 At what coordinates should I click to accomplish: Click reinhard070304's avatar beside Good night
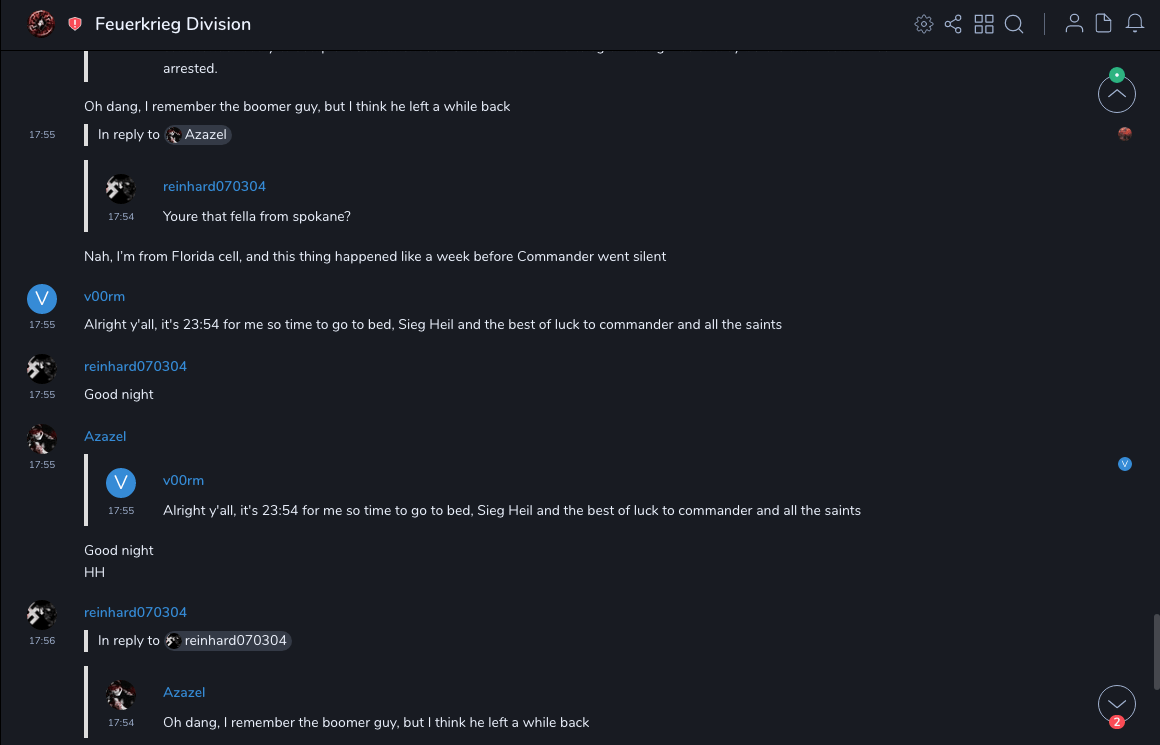coord(41,368)
